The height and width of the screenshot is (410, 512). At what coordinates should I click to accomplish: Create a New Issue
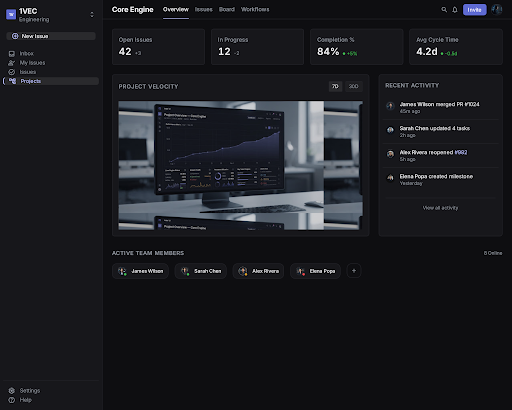coord(51,36)
